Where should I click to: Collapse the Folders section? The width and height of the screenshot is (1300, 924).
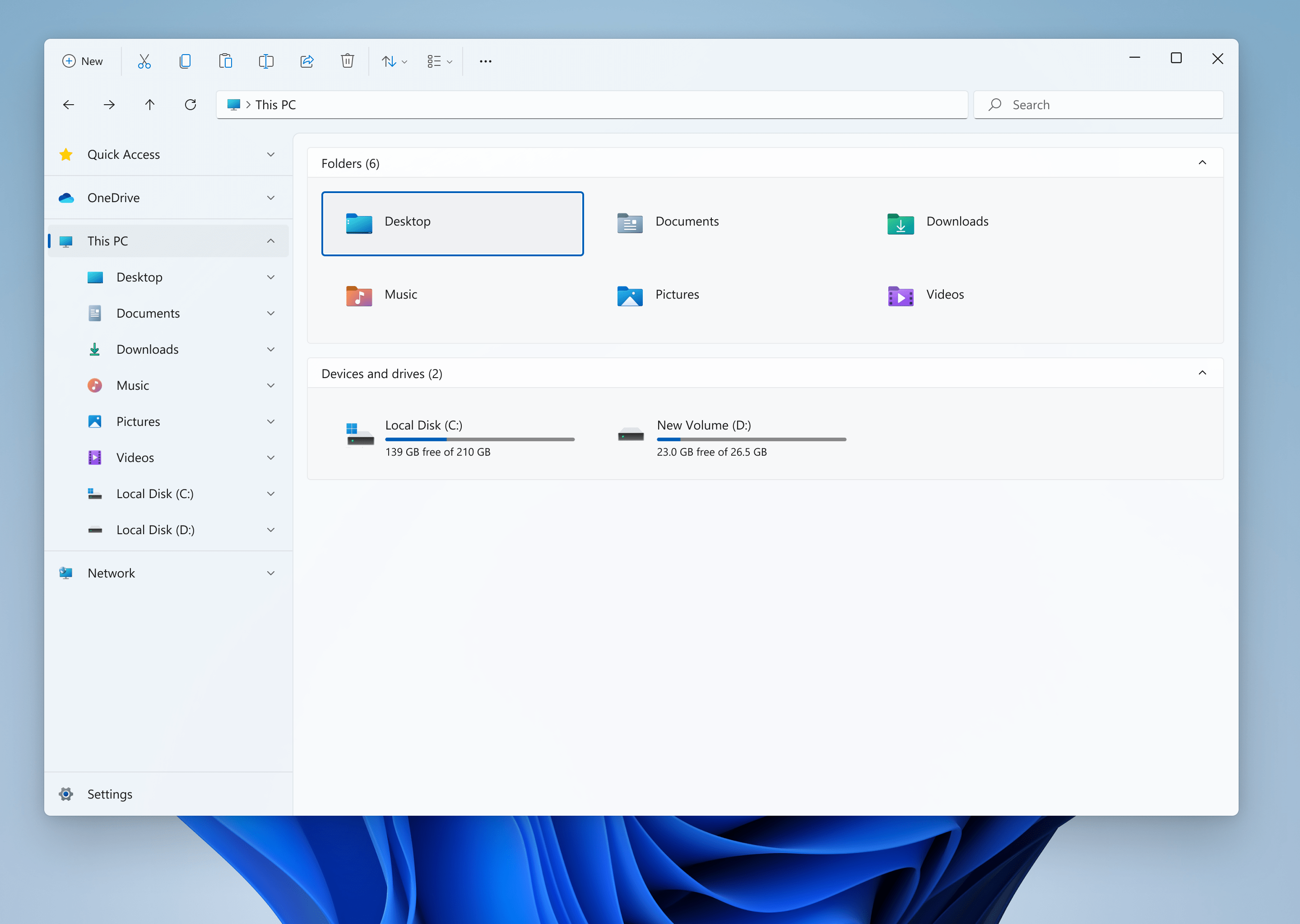(1202, 163)
